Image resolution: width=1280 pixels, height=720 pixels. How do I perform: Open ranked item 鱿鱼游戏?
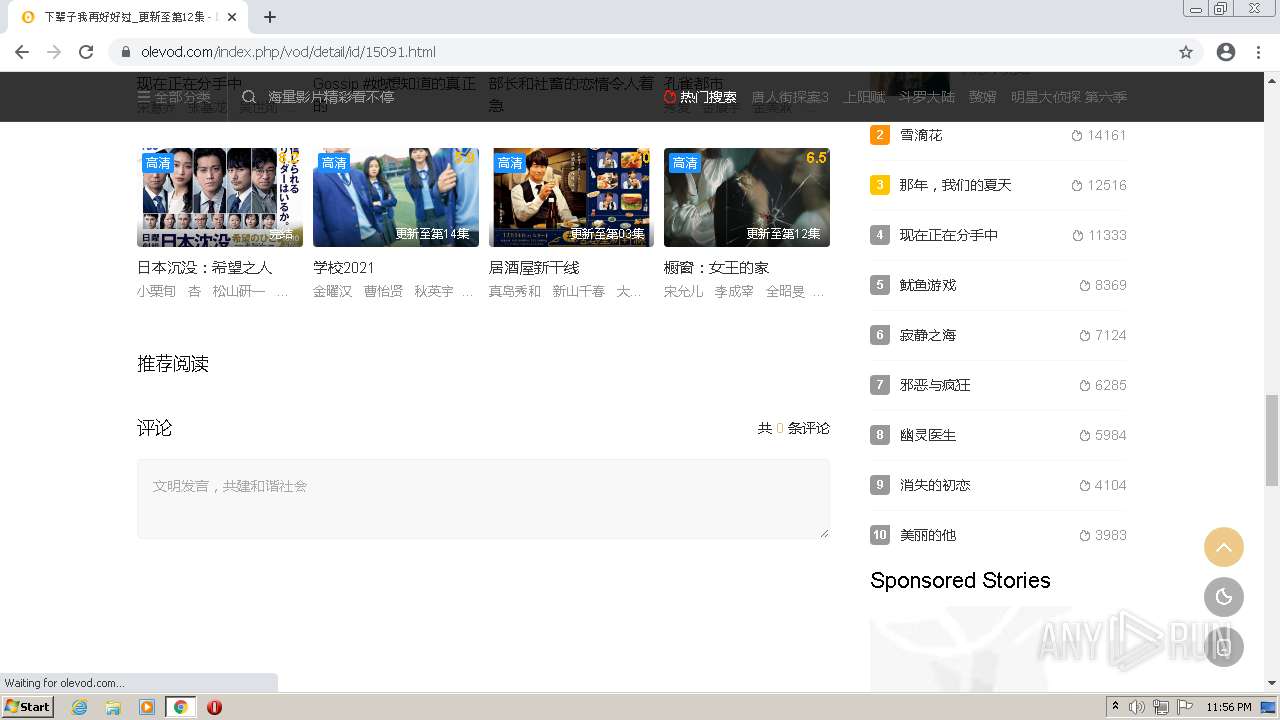pos(928,285)
